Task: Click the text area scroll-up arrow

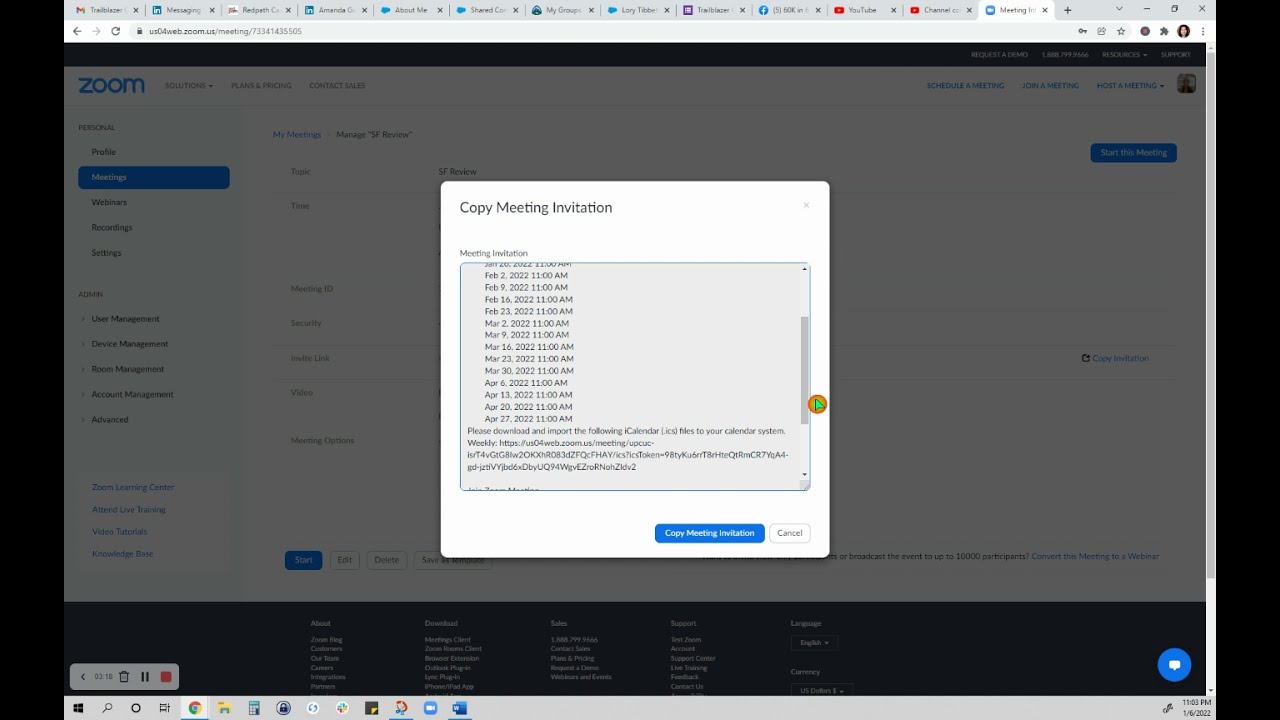Action: tap(805, 269)
